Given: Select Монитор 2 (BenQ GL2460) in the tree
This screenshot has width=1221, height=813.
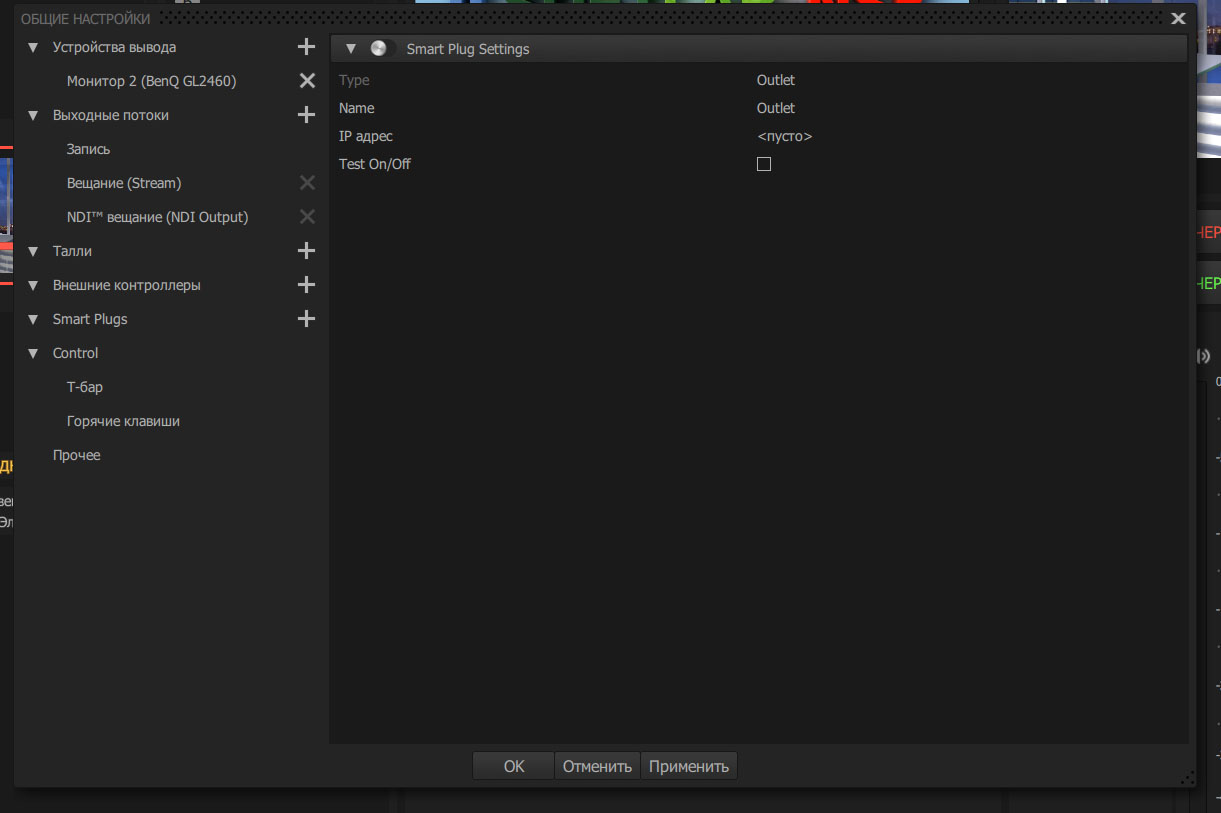Looking at the screenshot, I should coord(152,81).
